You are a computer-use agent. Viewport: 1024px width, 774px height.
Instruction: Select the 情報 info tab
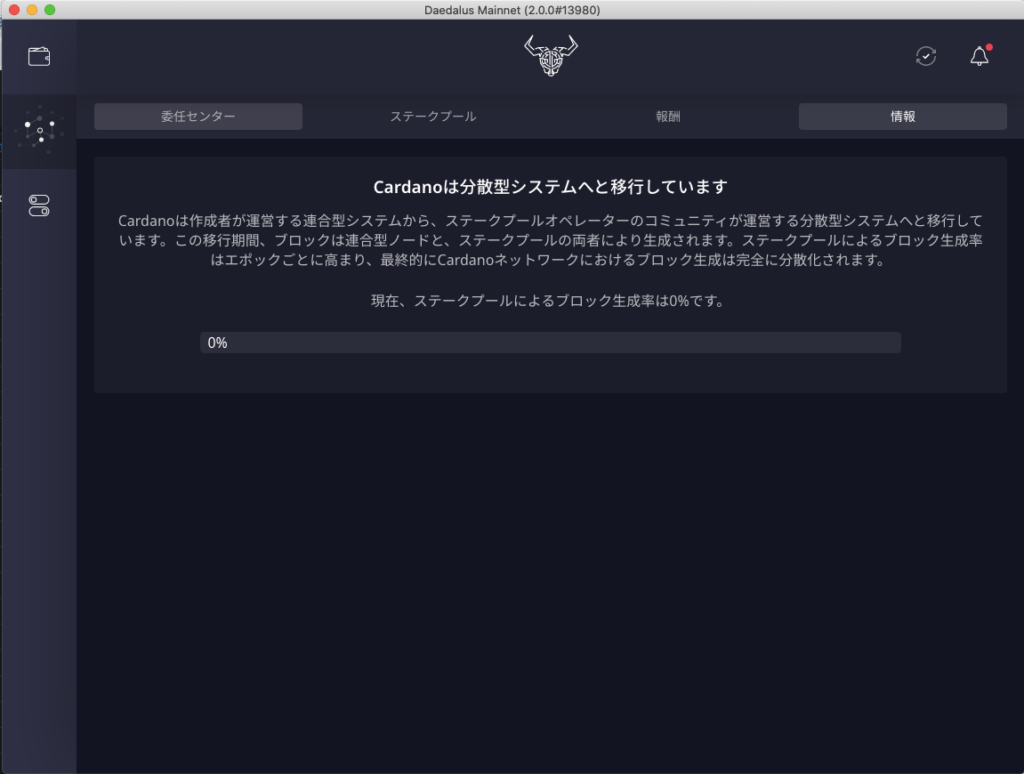902,117
